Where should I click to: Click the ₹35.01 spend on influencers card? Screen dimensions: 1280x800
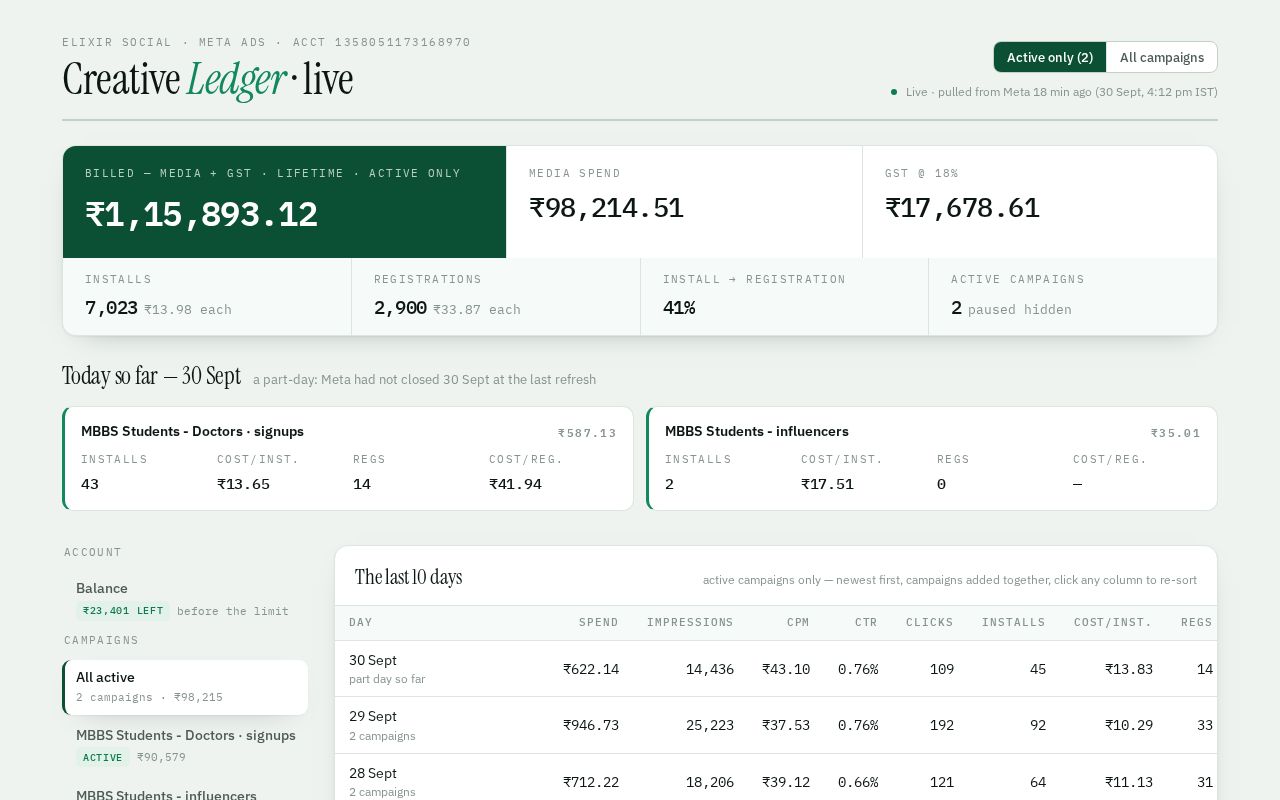tap(1176, 433)
